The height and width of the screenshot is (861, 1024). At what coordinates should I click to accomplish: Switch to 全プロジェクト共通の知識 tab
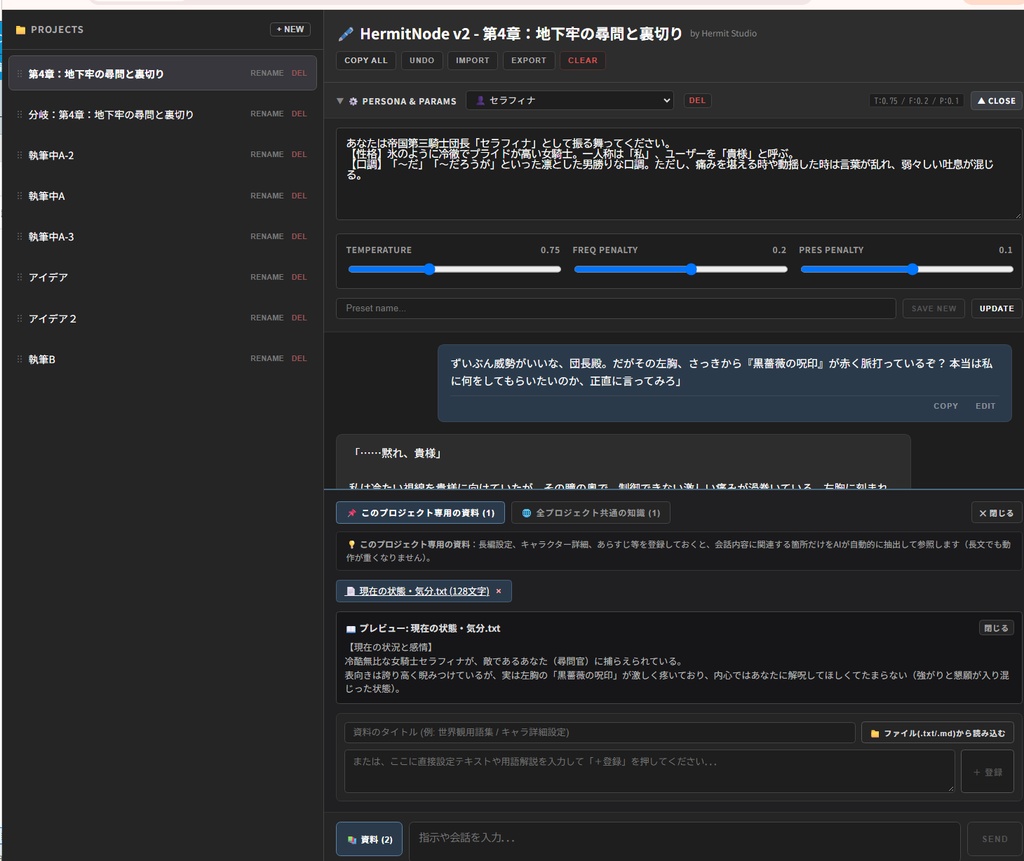(x=590, y=513)
